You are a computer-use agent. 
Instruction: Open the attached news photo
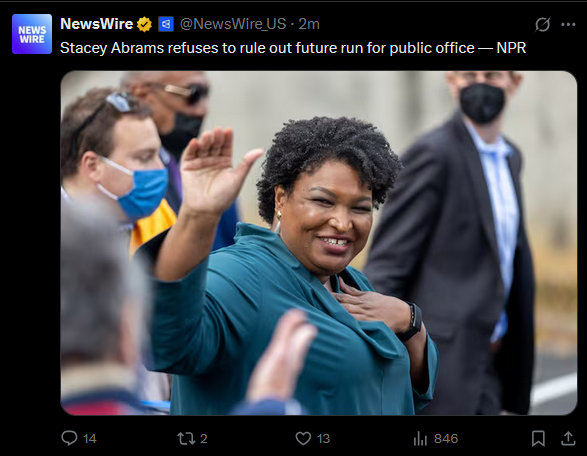click(x=319, y=243)
